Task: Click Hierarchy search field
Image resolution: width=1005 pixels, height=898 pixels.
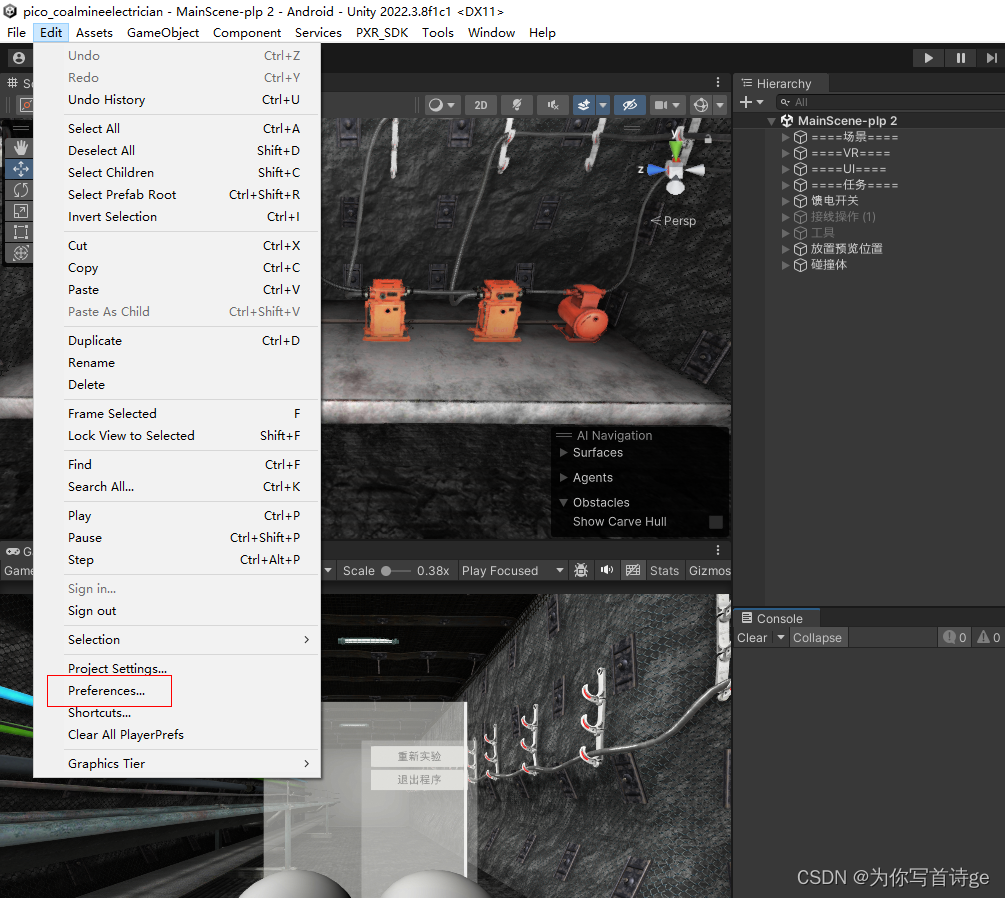Action: pyautogui.click(x=891, y=103)
